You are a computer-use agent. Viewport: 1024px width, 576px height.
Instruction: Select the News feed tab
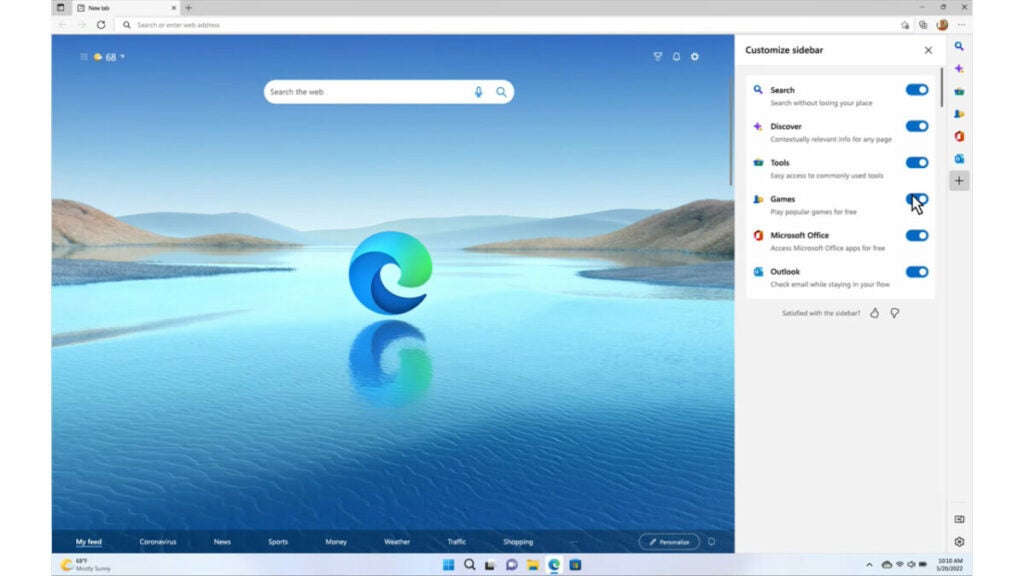[222, 542]
